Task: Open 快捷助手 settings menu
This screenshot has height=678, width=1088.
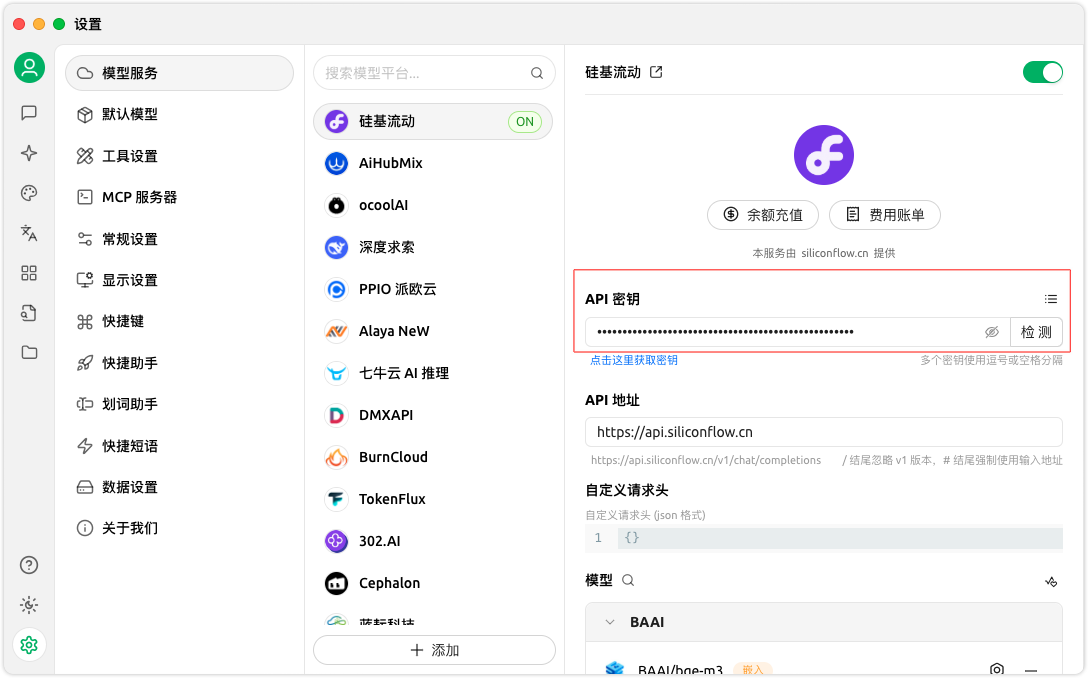Action: click(x=179, y=363)
